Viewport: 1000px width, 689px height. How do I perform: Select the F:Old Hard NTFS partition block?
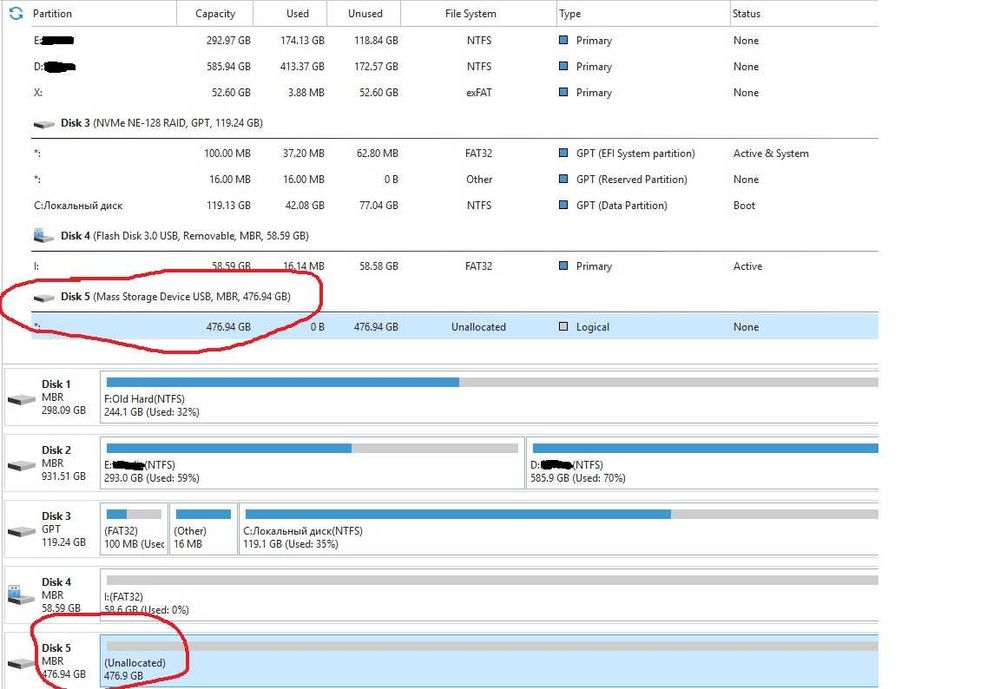pyautogui.click(x=489, y=397)
